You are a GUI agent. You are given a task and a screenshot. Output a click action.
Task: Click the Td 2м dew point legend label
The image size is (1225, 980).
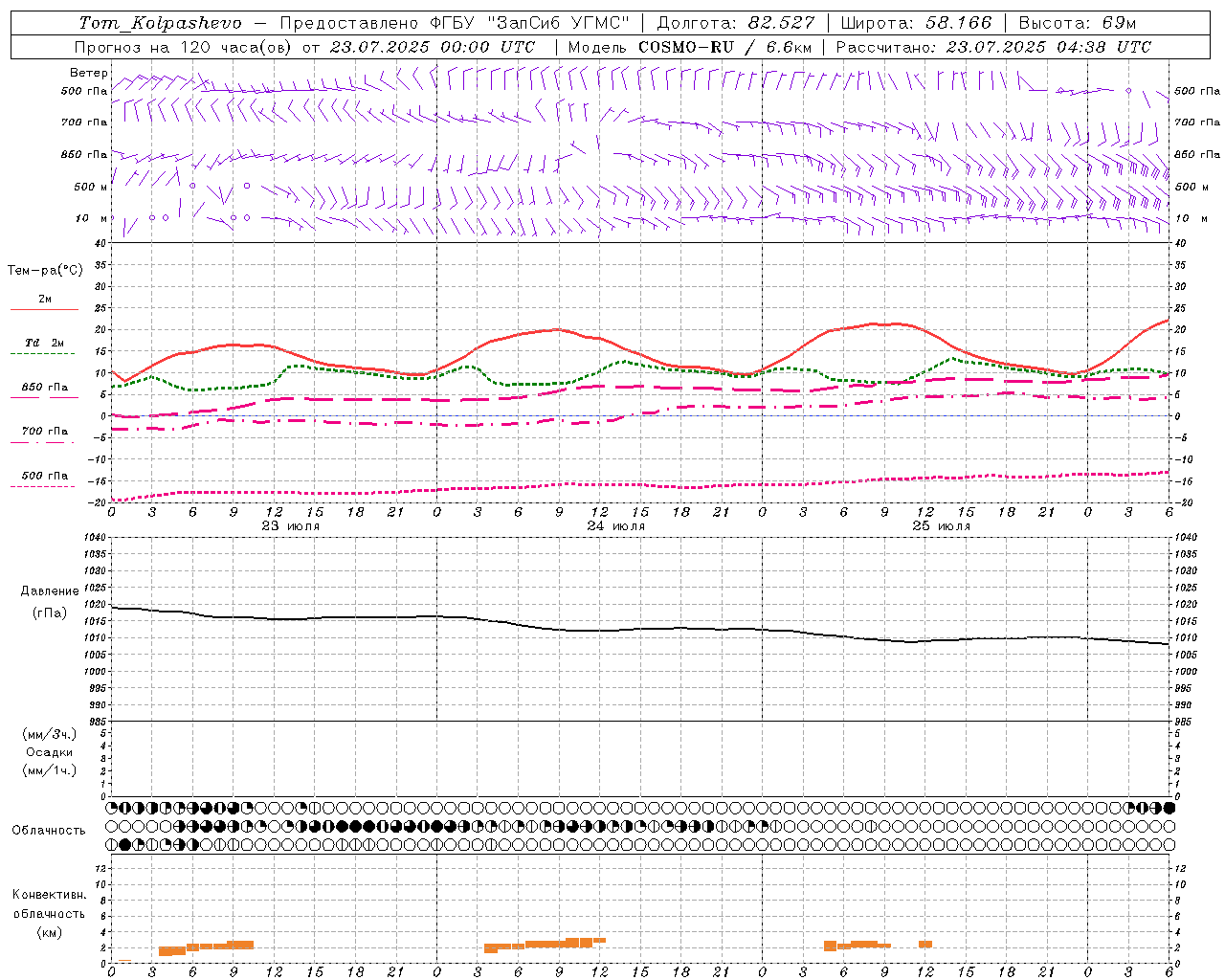click(45, 343)
